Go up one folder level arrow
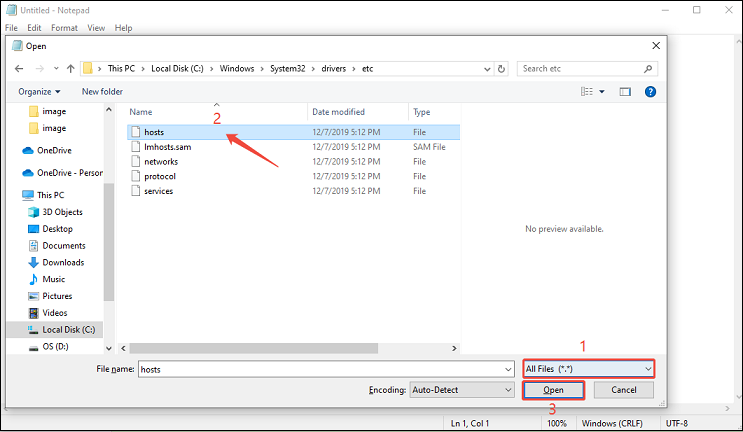This screenshot has height=432, width=743. [x=71, y=69]
